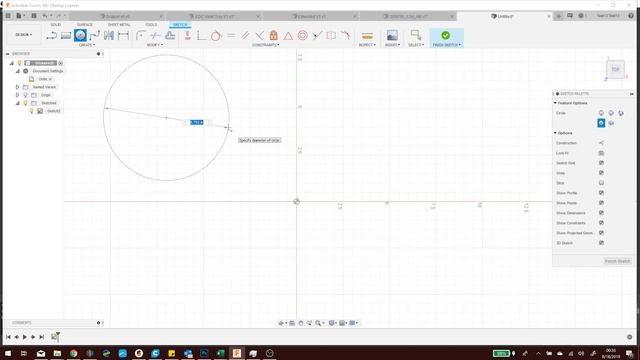Apply the Perpendicular constraint
Viewport: 640px width, 360px height.
tap(259, 36)
